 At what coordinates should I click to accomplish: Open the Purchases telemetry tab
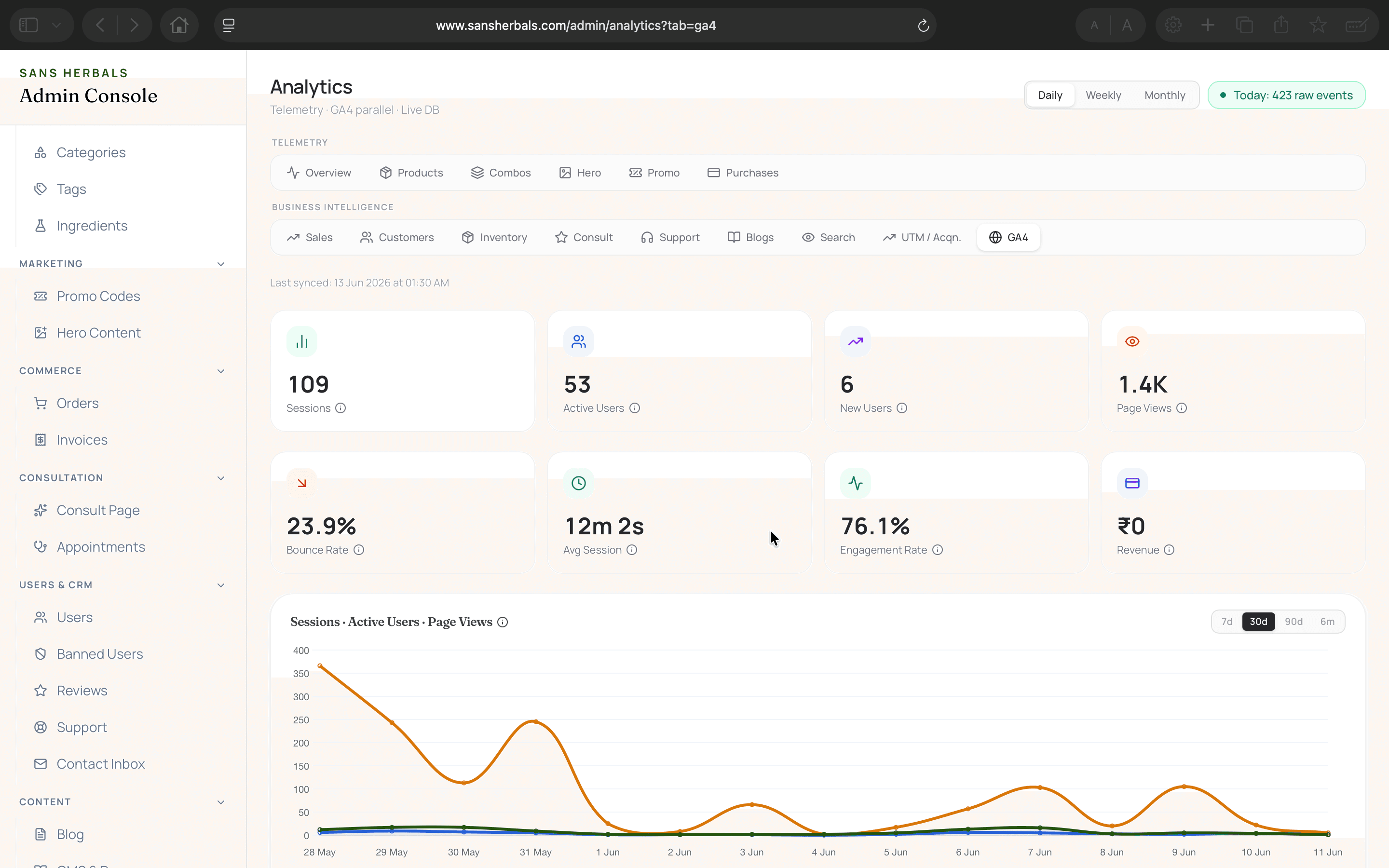[743, 173]
